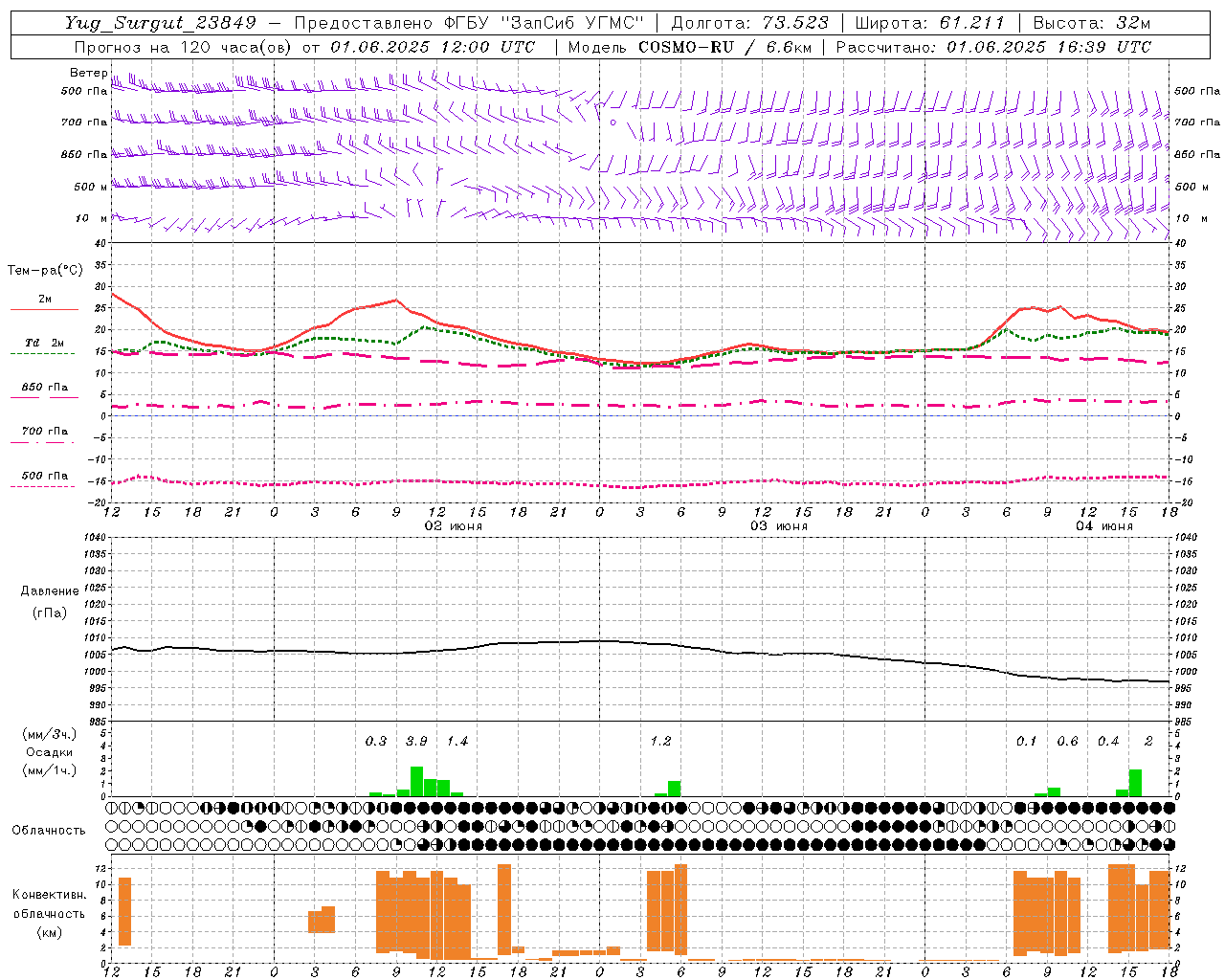
Task: Click calm-wind circle symbol in 700 гПа row
Action: [x=613, y=122]
